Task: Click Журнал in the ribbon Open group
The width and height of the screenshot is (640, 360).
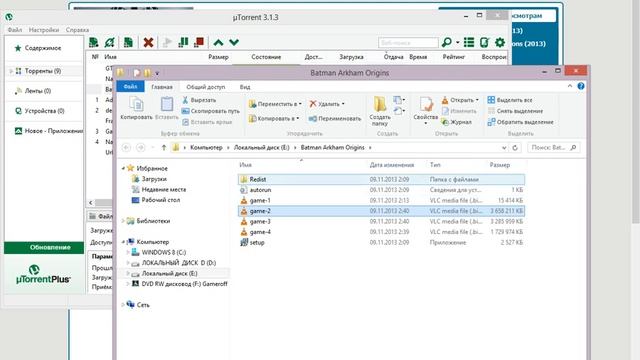Action: point(456,122)
